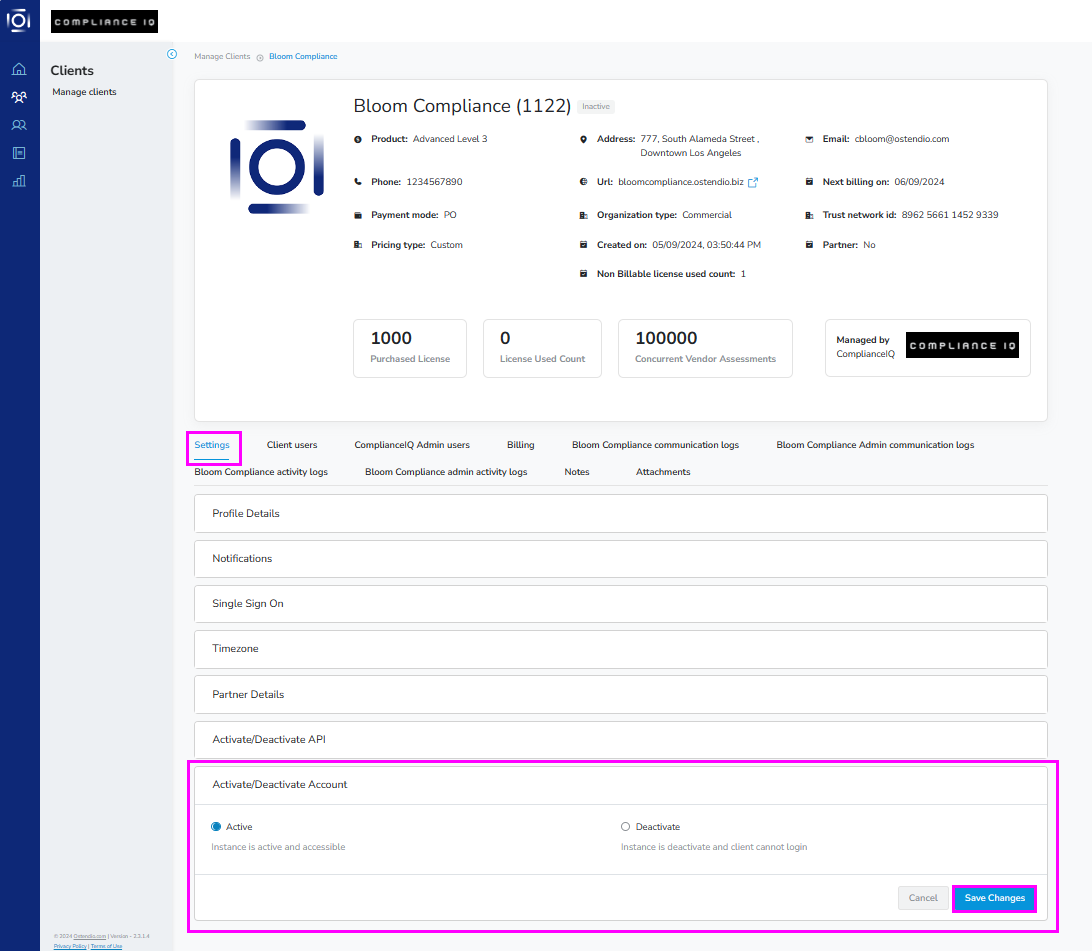This screenshot has width=1092, height=951.
Task: Click the Bloom Compliance client logo image
Action: 277,167
